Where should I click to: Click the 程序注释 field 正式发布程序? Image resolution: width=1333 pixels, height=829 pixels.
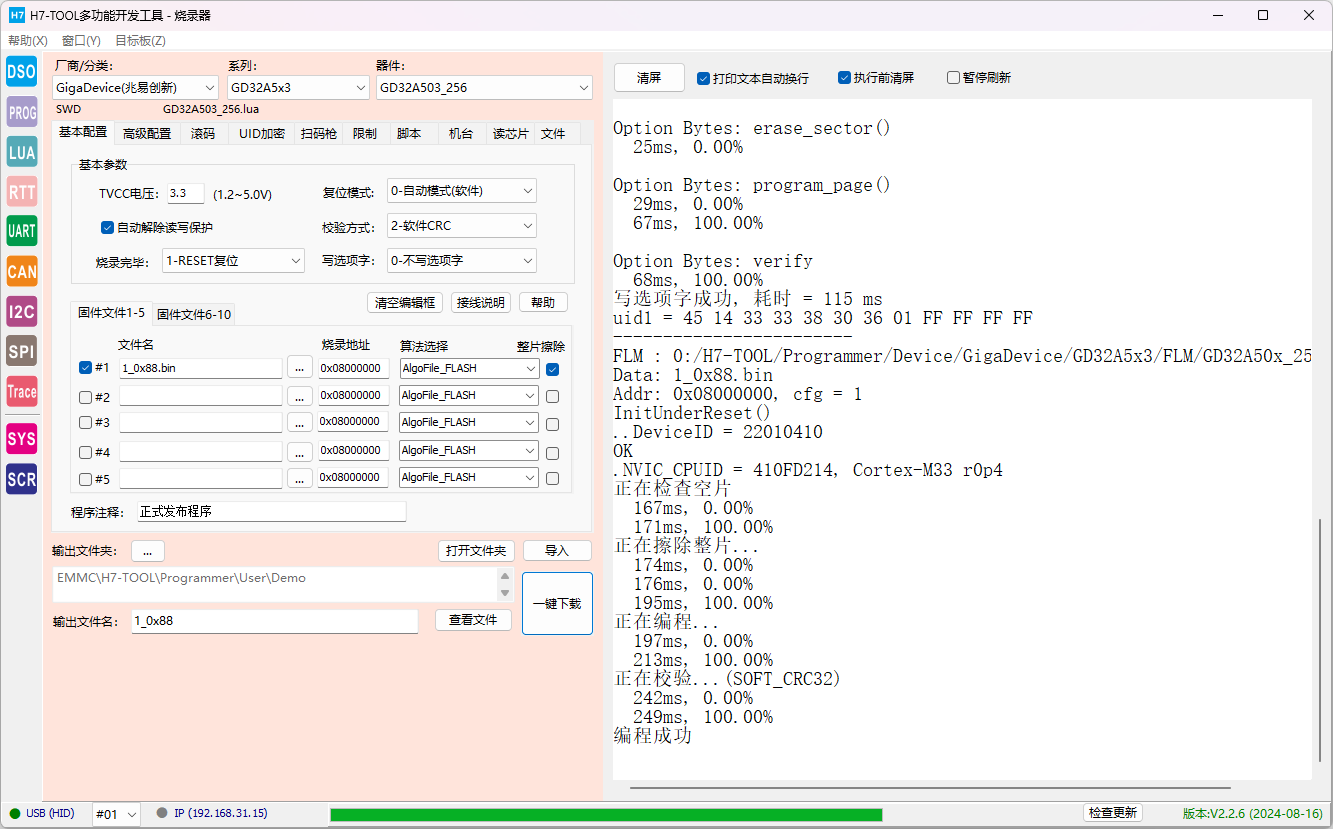click(x=272, y=511)
